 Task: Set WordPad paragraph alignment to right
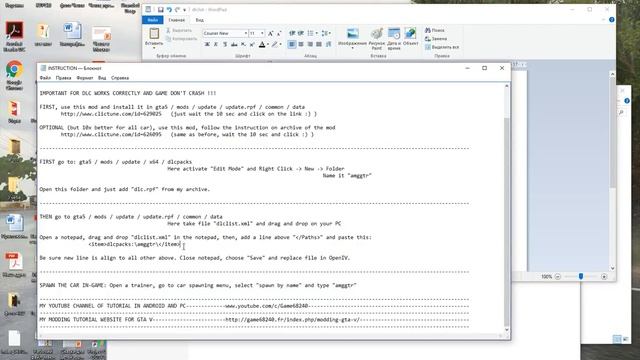coord(310,44)
